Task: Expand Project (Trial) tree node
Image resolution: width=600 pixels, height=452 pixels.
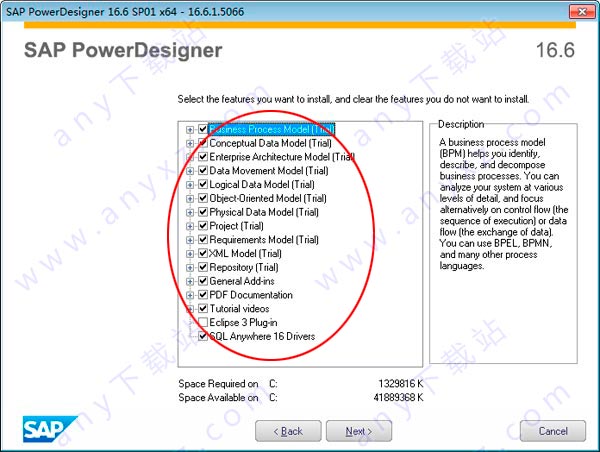Action: (x=190, y=226)
